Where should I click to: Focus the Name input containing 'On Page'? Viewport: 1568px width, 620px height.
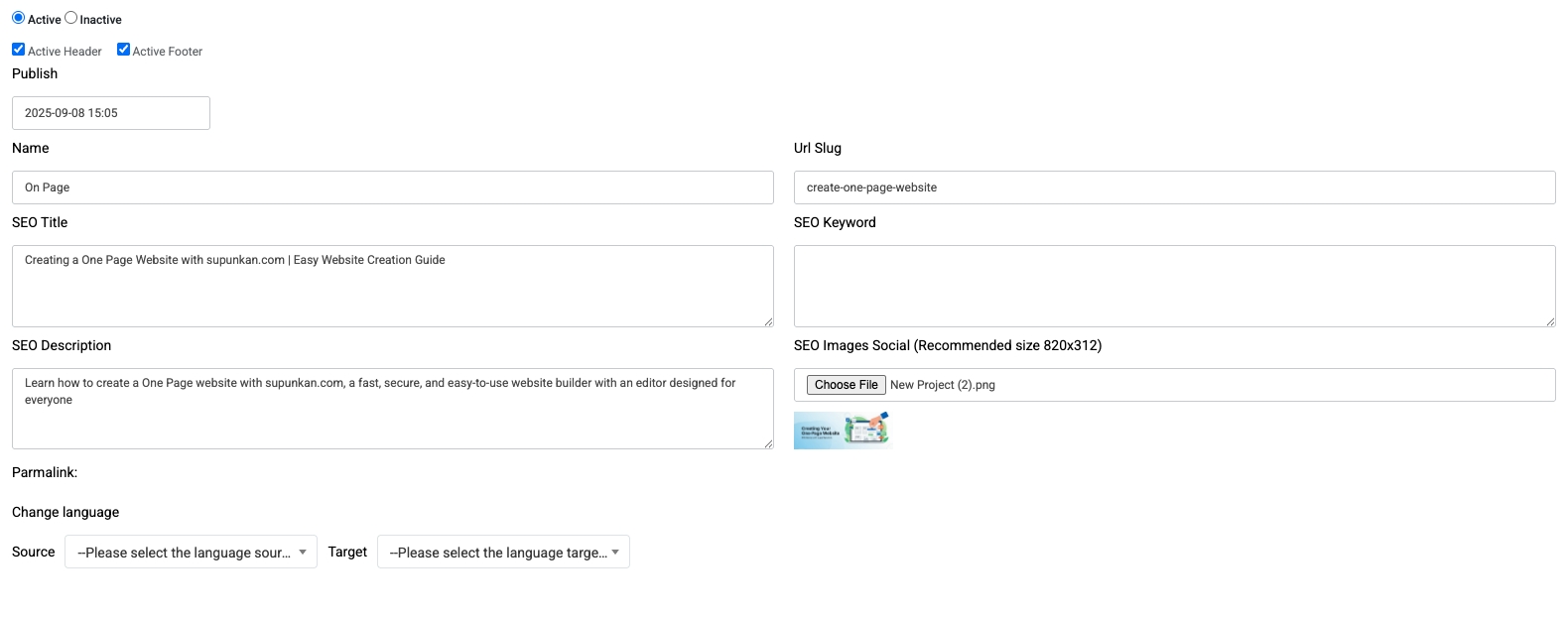(x=392, y=187)
